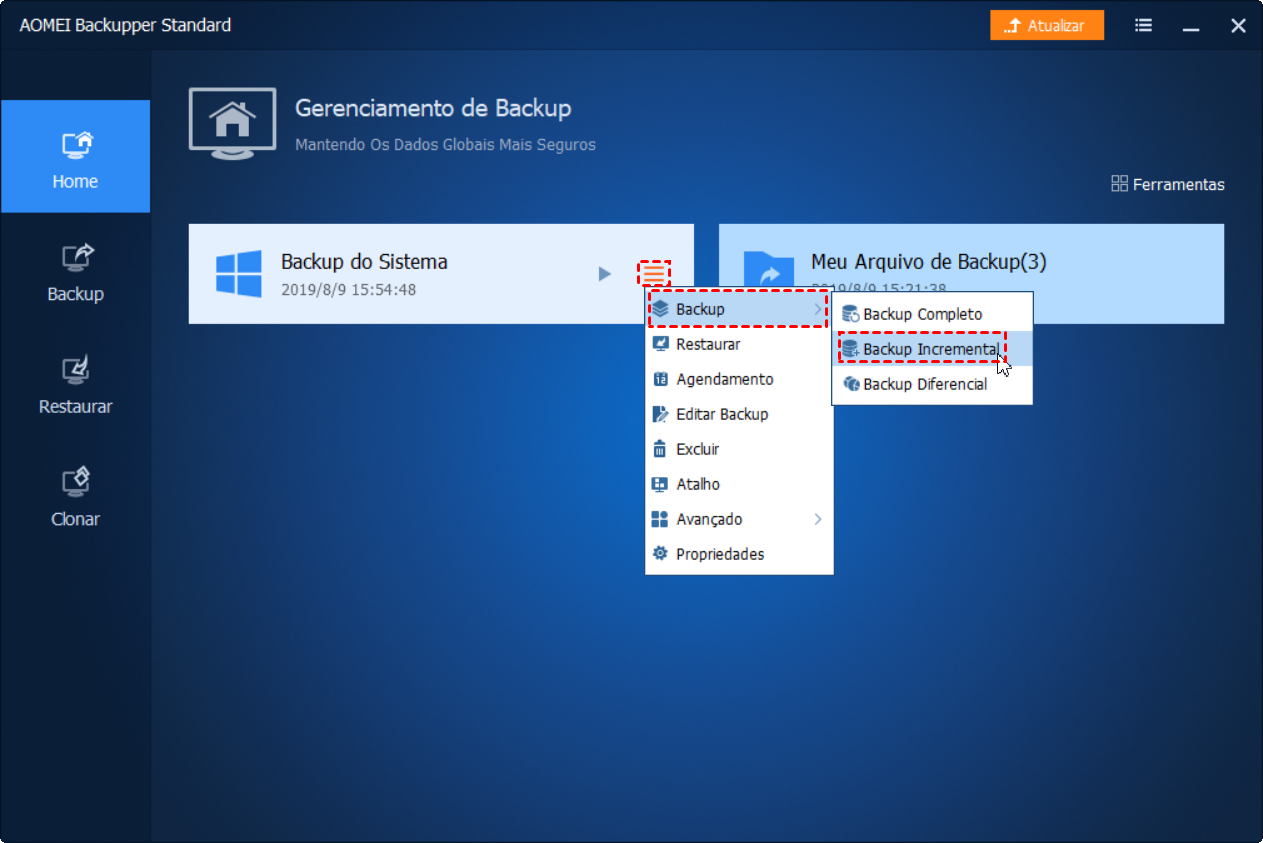The image size is (1263, 843).
Task: Open the three-line menu on Backup do Sistema
Action: click(x=653, y=273)
